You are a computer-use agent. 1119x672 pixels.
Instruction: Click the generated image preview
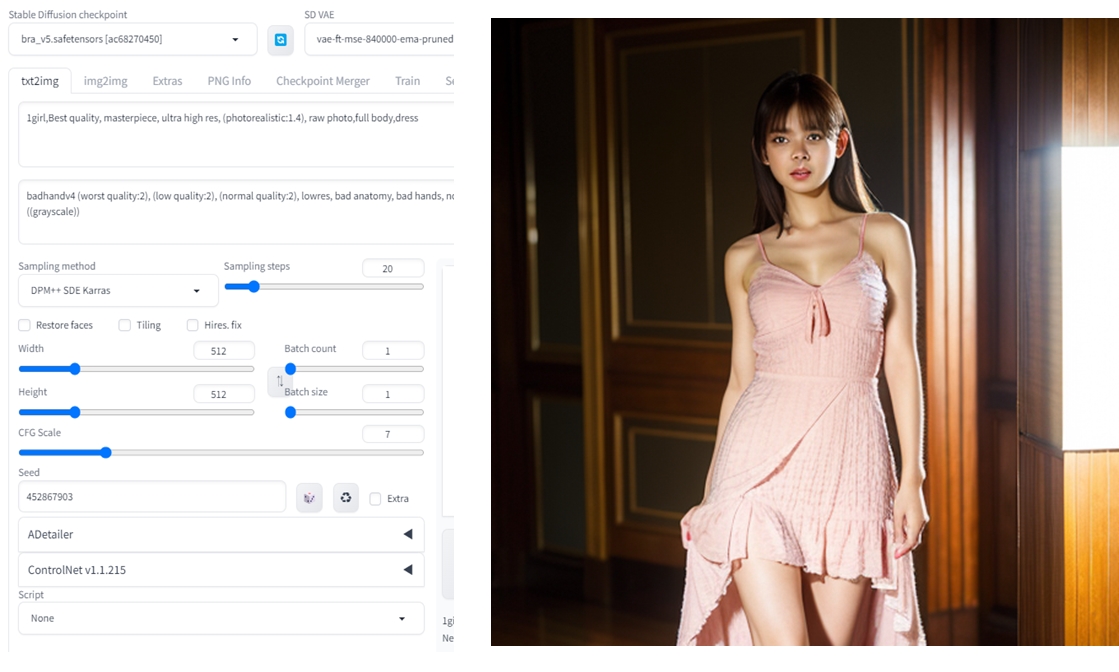pos(804,332)
